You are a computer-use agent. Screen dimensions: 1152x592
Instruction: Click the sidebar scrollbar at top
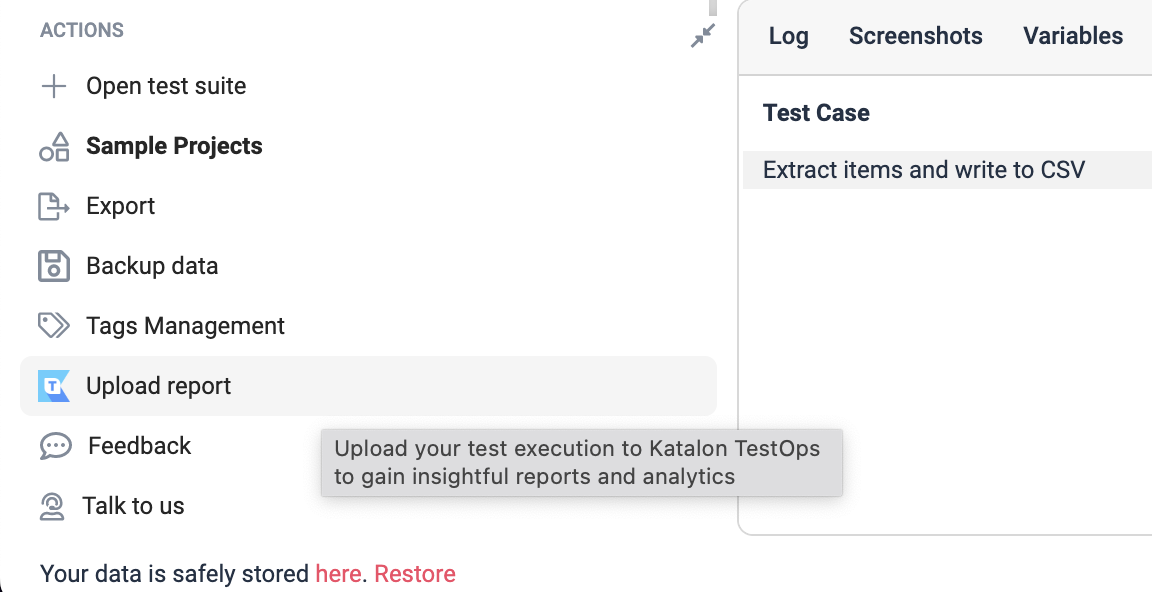[x=712, y=8]
